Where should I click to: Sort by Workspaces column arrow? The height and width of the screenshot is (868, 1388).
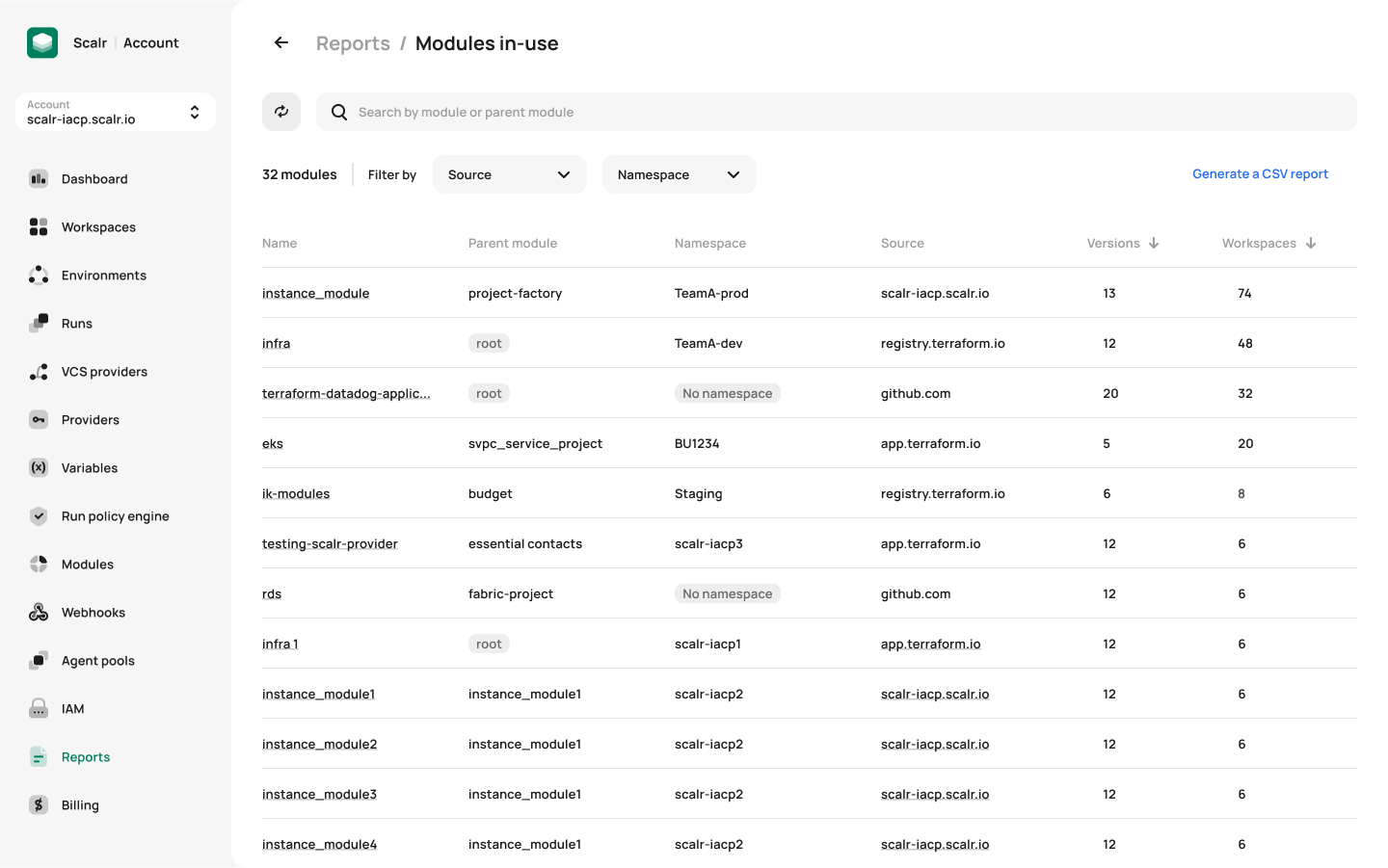coord(1311,243)
